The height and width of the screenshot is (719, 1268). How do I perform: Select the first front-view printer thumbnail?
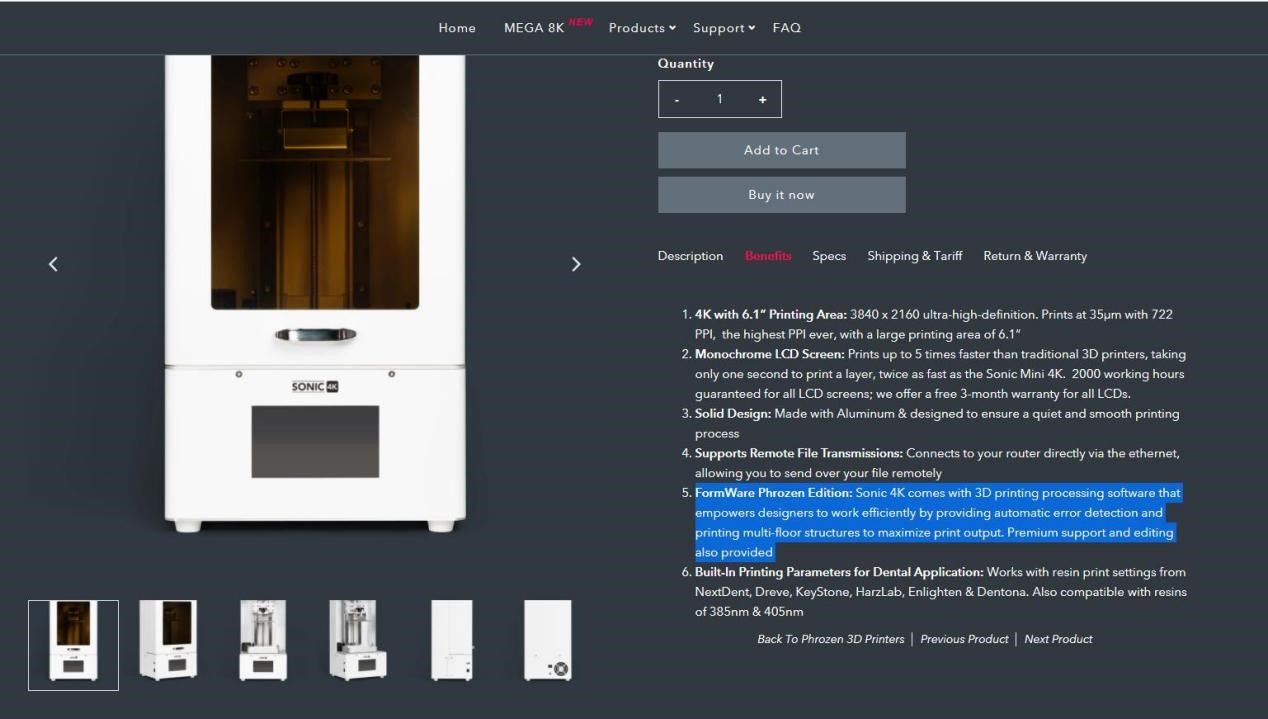coord(73,645)
